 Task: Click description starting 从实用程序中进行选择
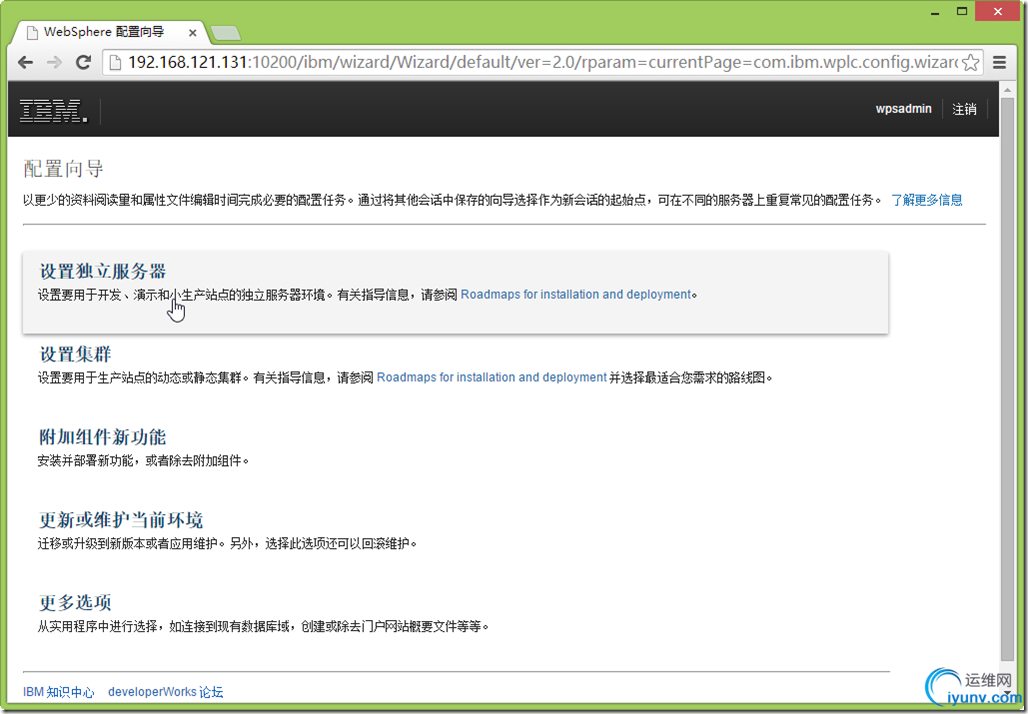pos(263,626)
